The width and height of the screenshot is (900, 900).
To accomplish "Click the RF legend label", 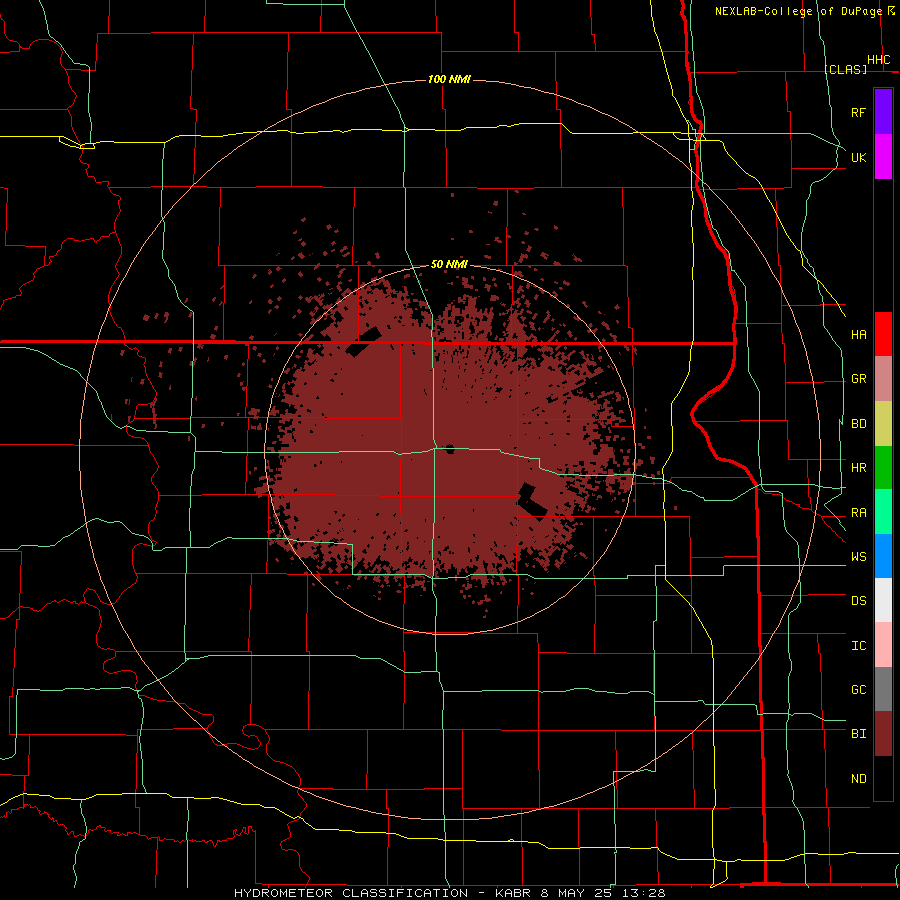I will (x=858, y=112).
